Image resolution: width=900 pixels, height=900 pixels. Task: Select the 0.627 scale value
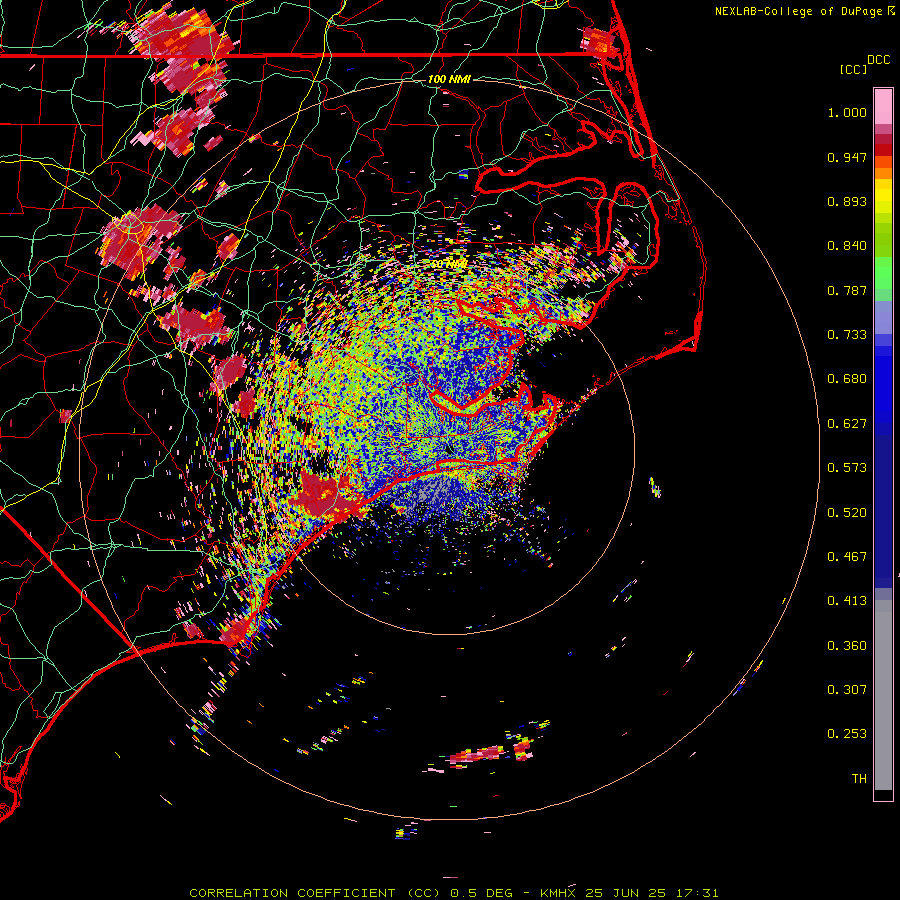[x=847, y=424]
